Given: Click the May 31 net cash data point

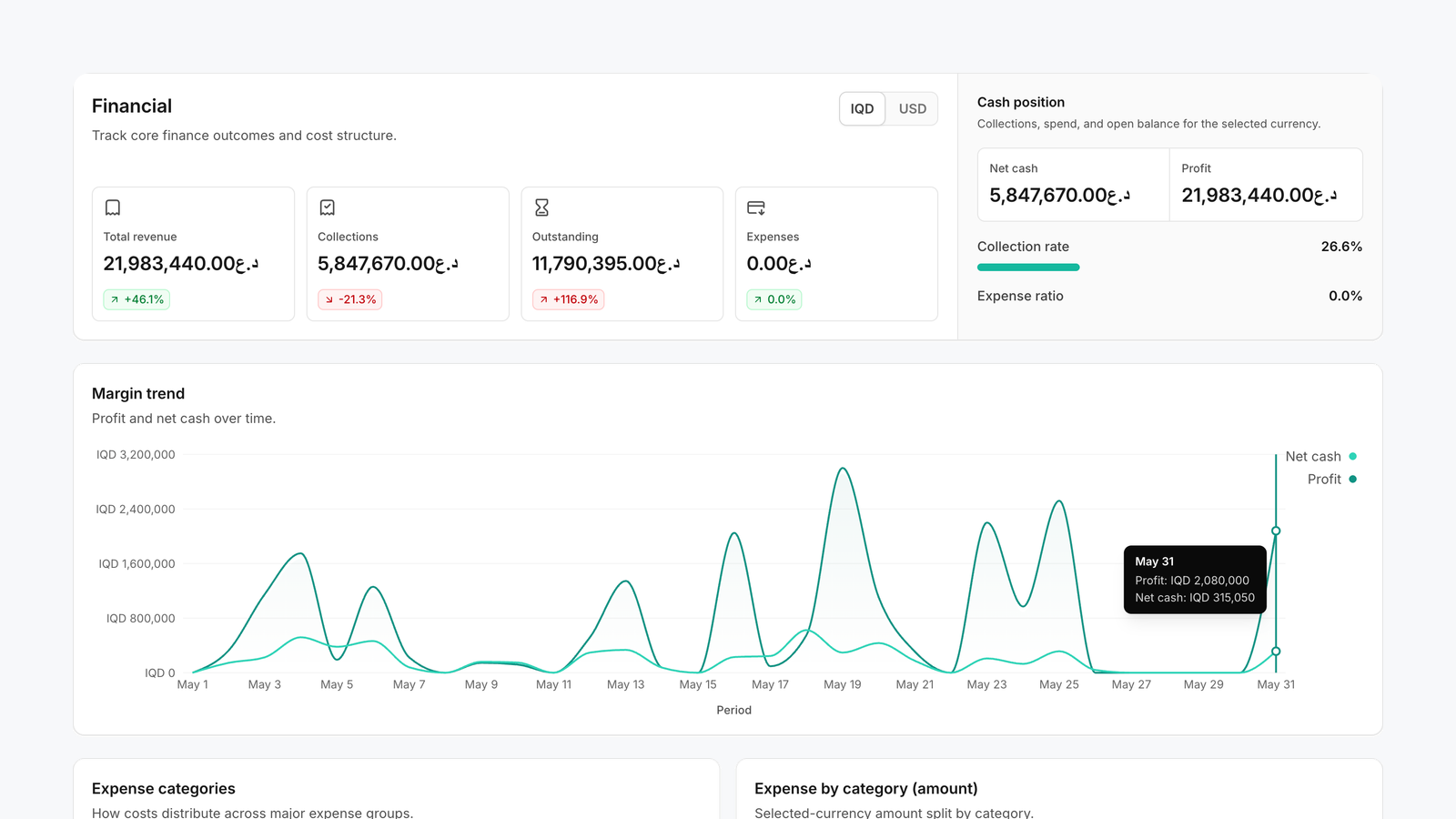Looking at the screenshot, I should [1276, 652].
